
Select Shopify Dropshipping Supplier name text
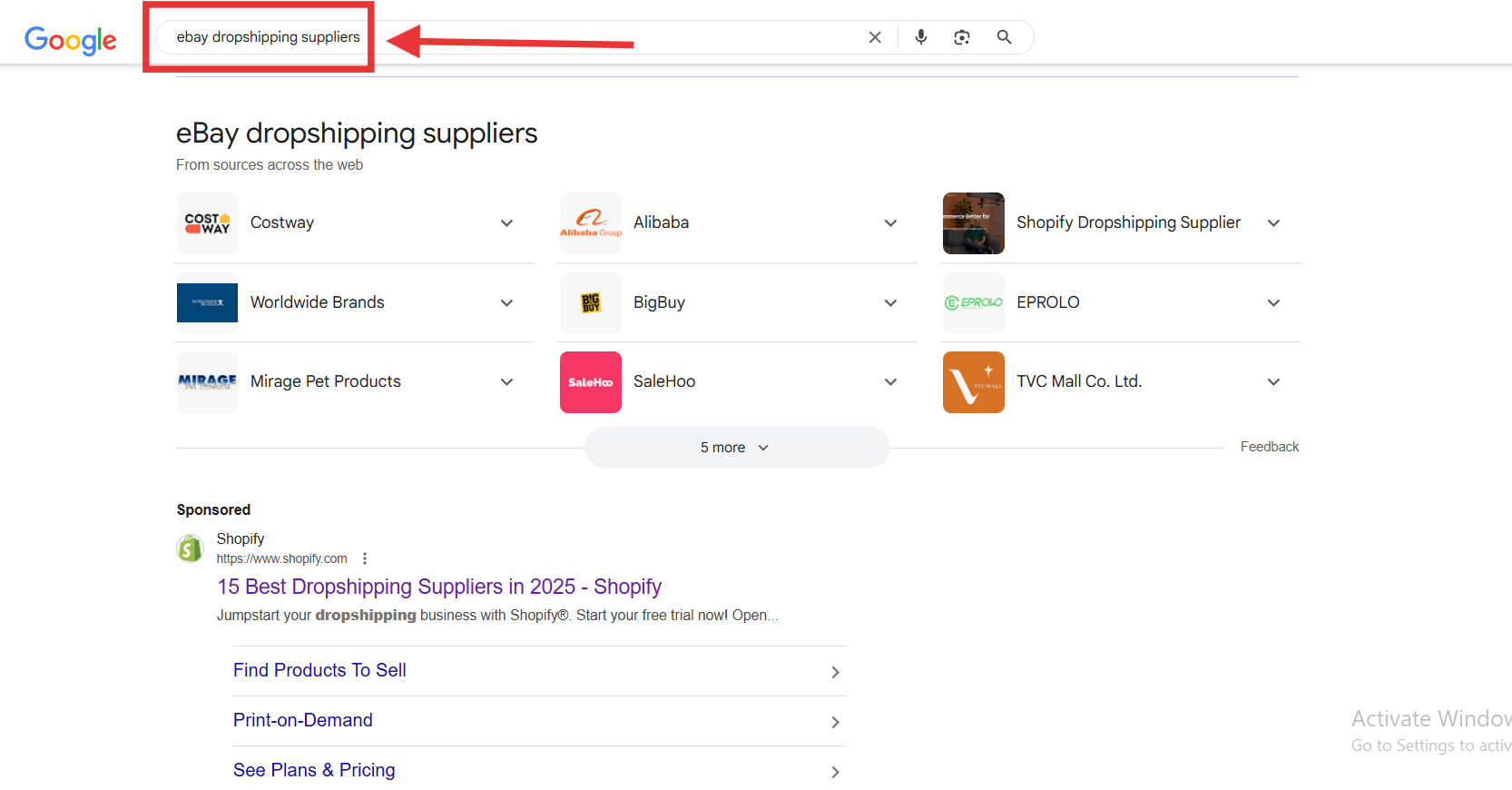(x=1128, y=222)
